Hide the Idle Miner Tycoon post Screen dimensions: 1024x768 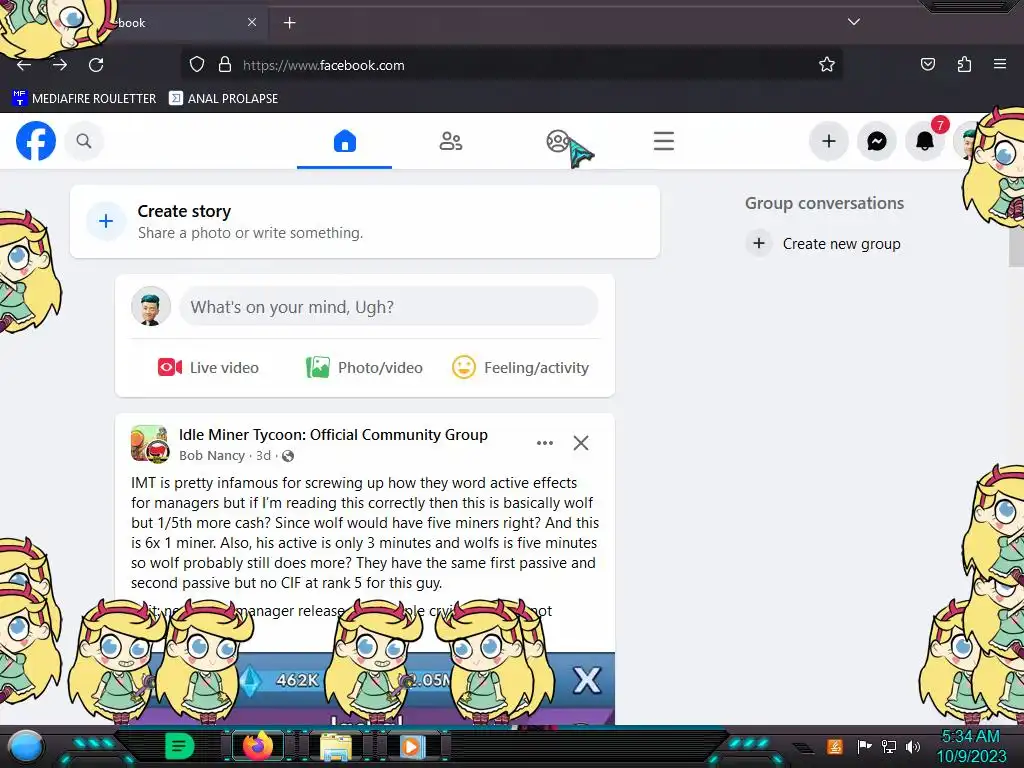click(581, 443)
